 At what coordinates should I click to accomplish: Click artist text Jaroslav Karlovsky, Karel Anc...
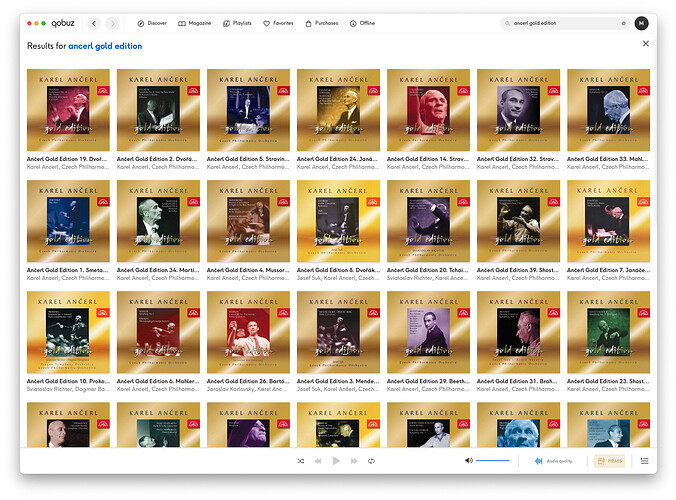pos(248,389)
